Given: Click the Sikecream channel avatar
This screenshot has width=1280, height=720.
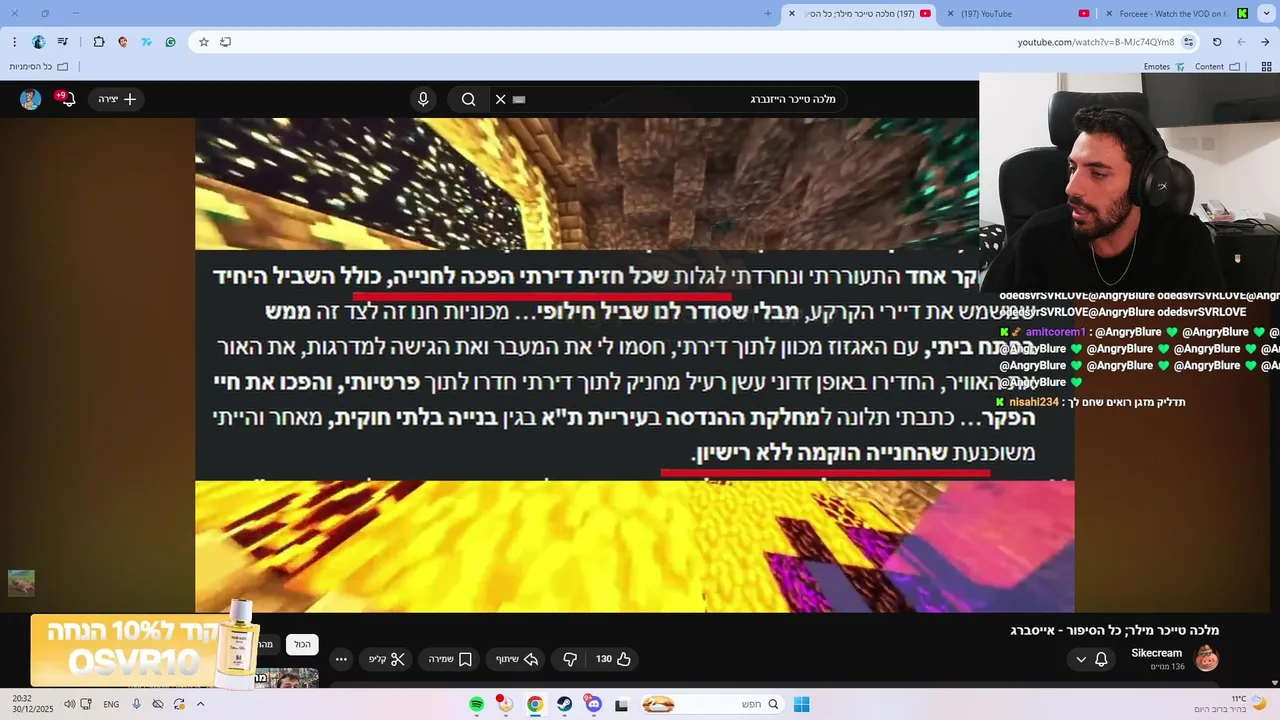Looking at the screenshot, I should [x=1206, y=658].
